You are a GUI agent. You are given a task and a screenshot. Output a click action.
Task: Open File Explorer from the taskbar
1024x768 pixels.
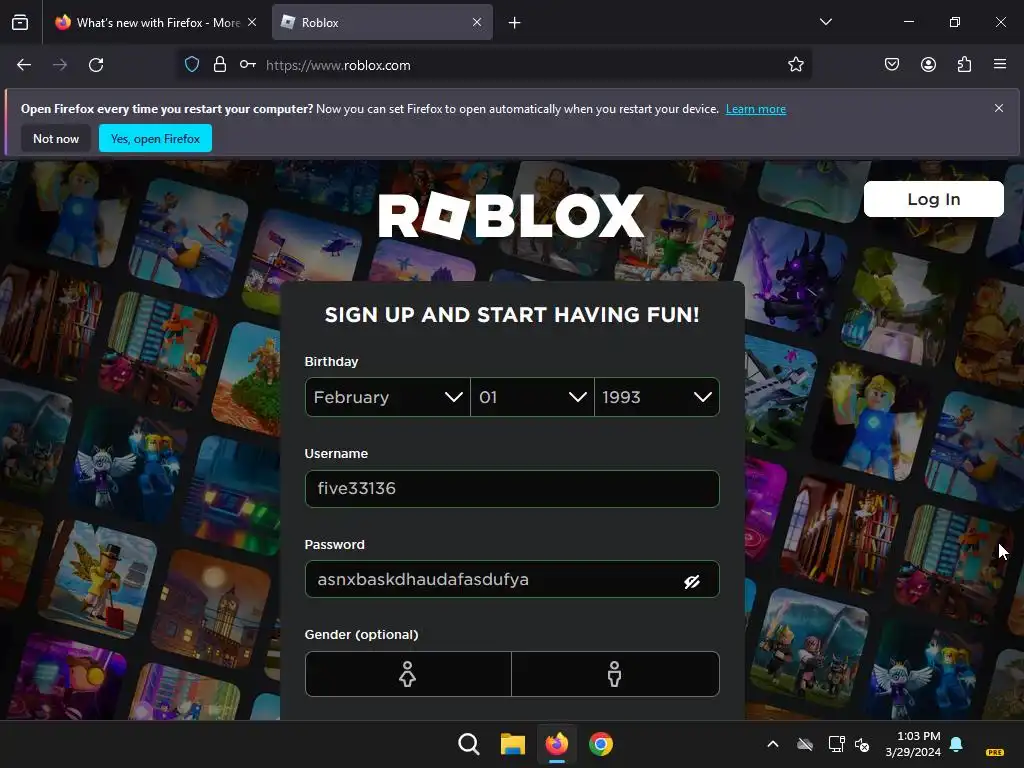click(x=513, y=744)
